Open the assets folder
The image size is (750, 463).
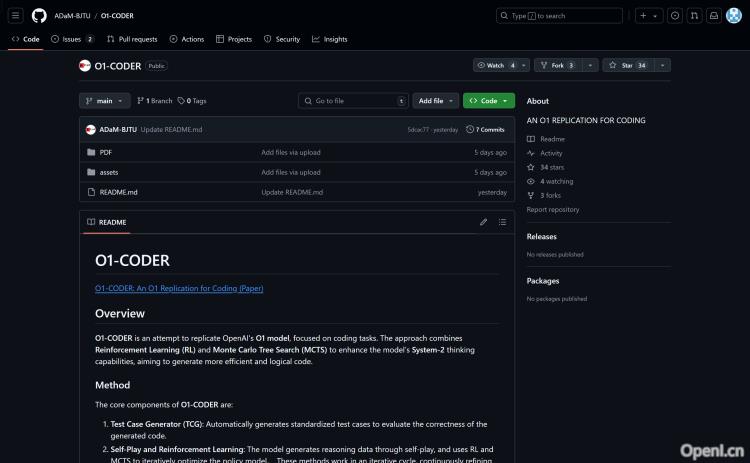coord(109,172)
